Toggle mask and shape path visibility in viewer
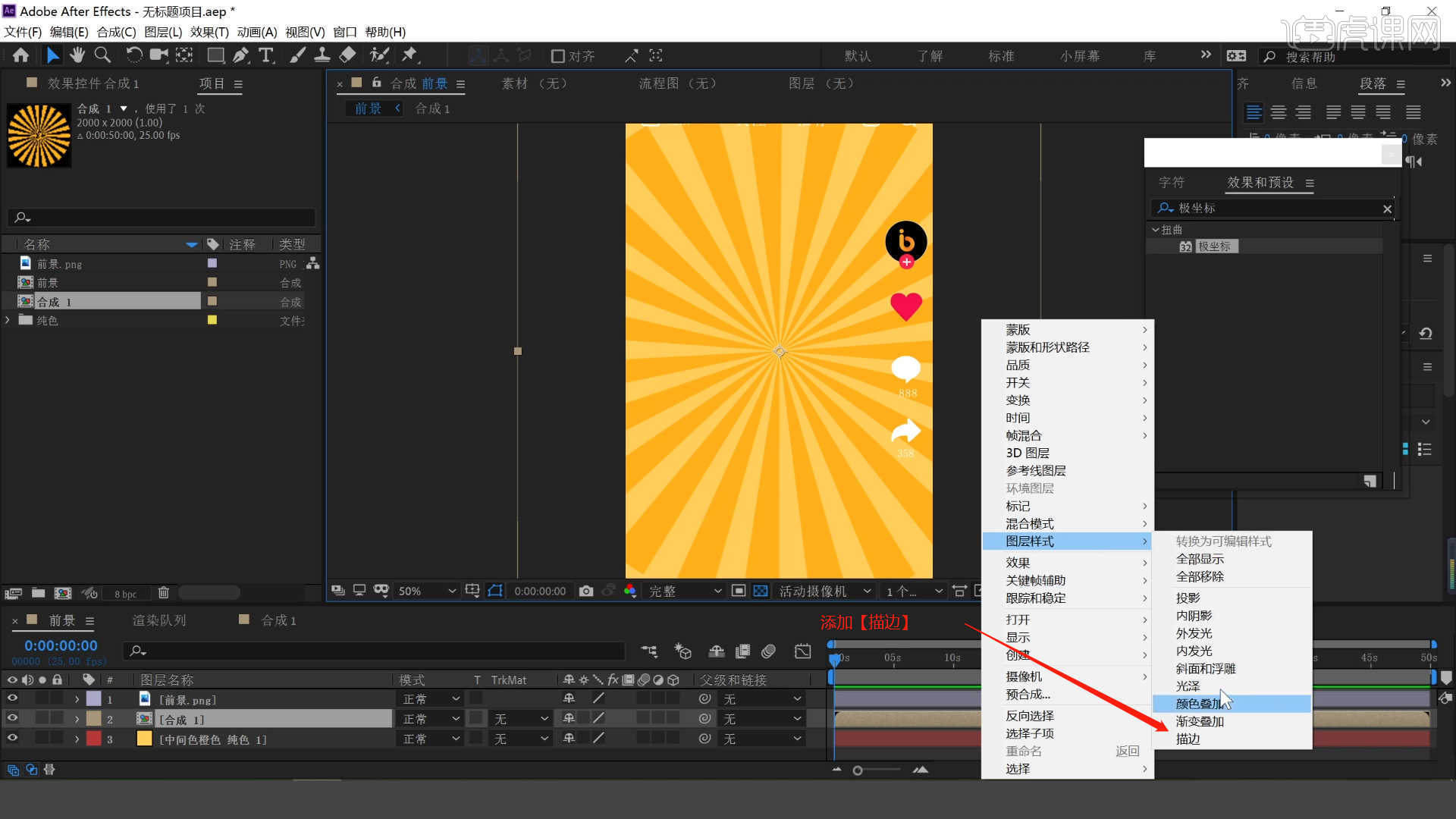 point(495,591)
